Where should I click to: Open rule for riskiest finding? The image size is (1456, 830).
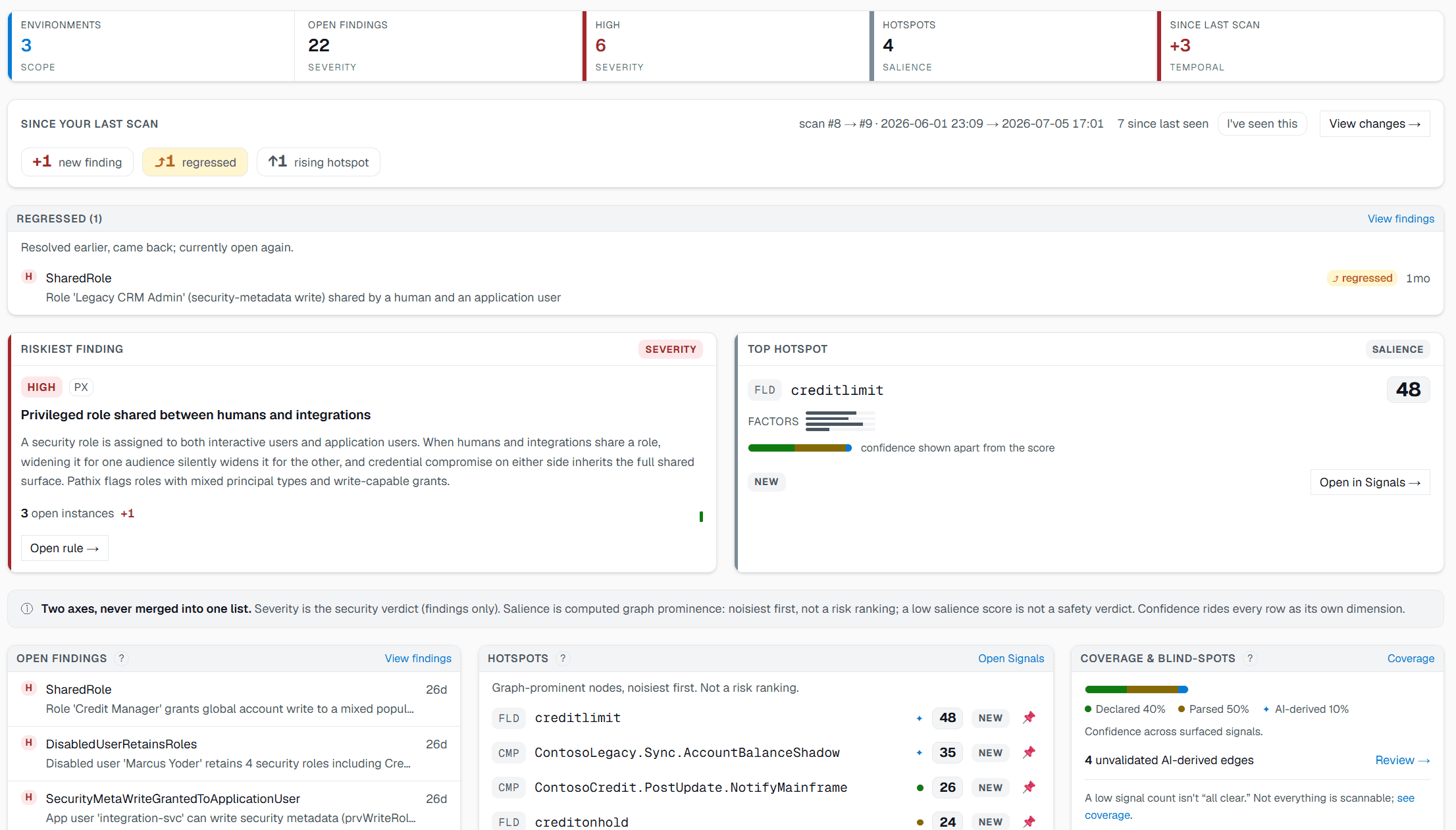(65, 548)
